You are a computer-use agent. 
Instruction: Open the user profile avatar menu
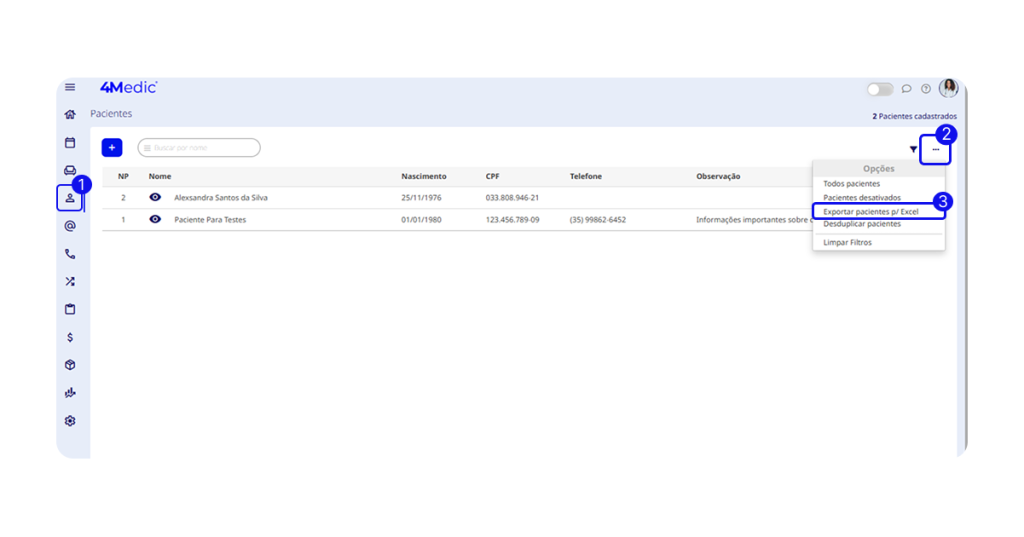pos(948,88)
